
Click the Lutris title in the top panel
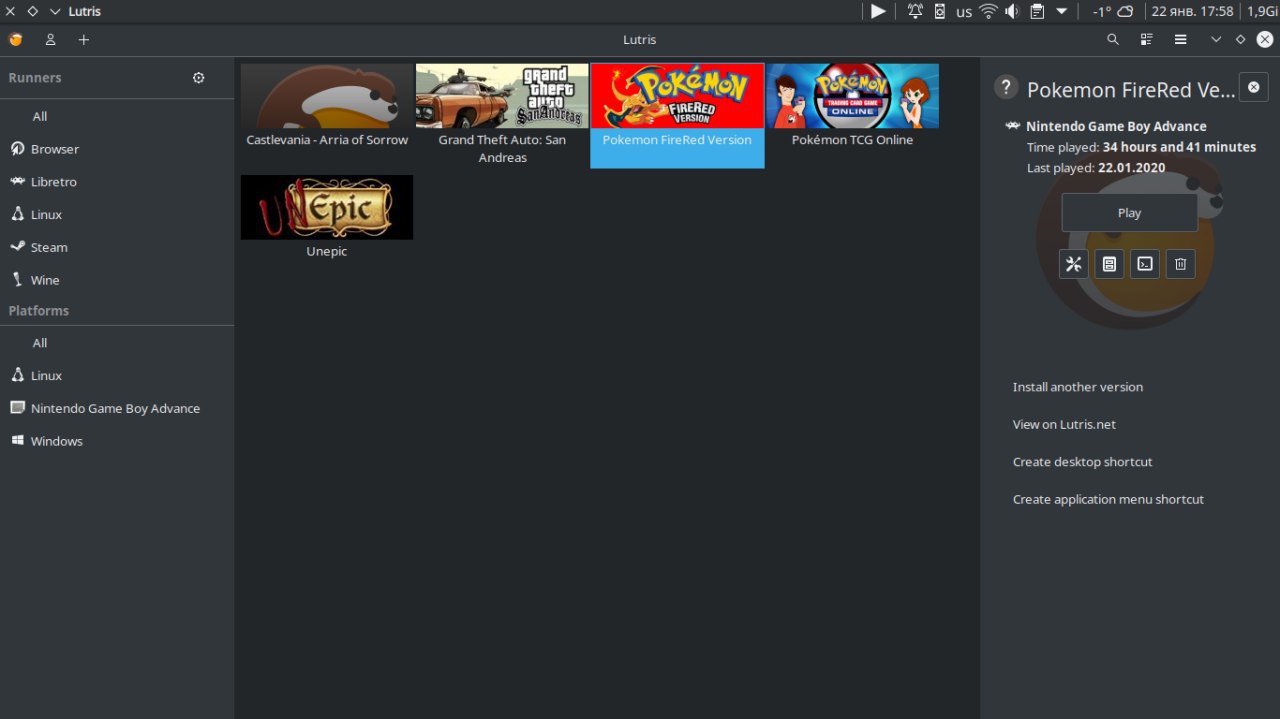tap(85, 11)
